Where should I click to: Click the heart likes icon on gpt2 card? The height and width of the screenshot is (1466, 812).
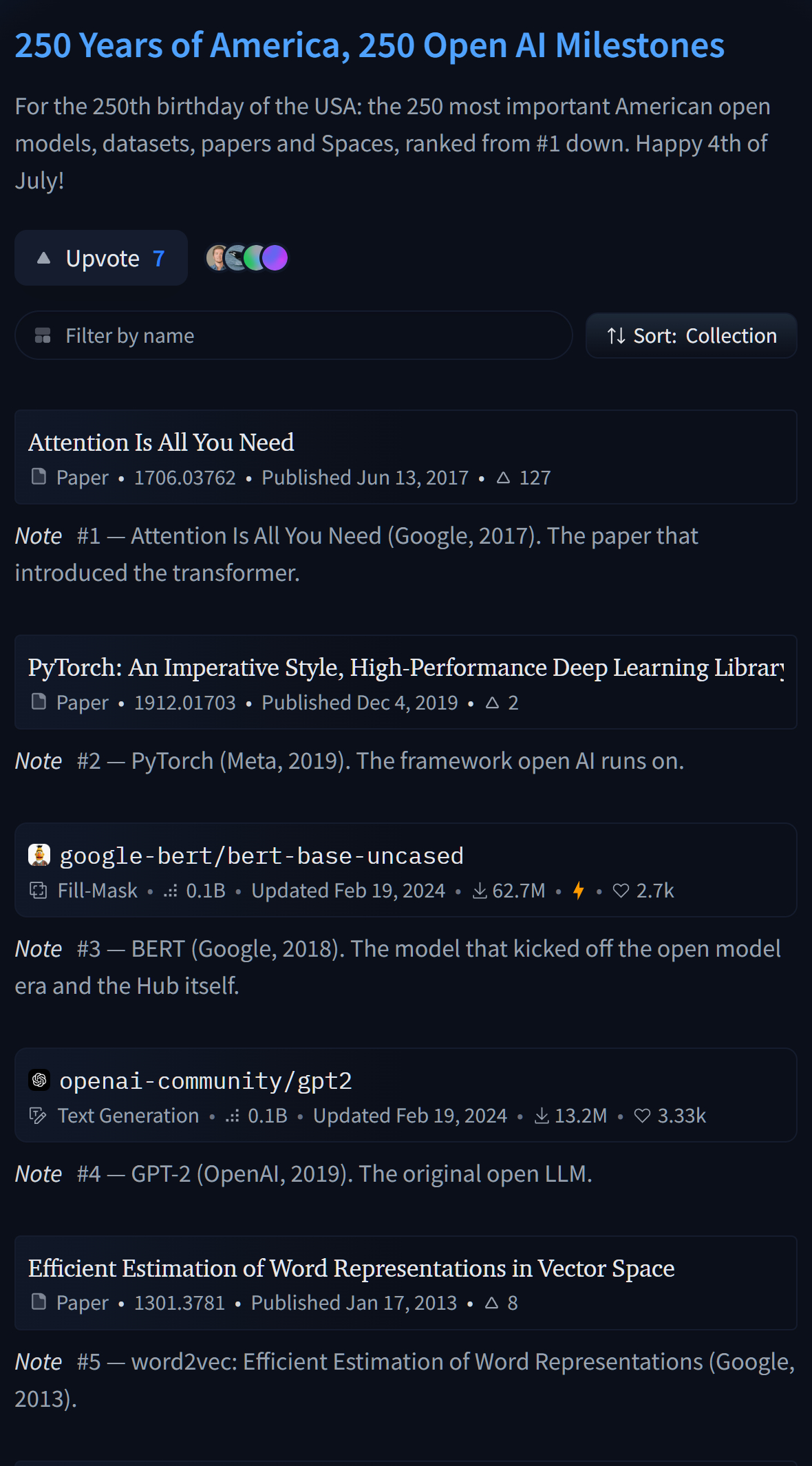642,1116
